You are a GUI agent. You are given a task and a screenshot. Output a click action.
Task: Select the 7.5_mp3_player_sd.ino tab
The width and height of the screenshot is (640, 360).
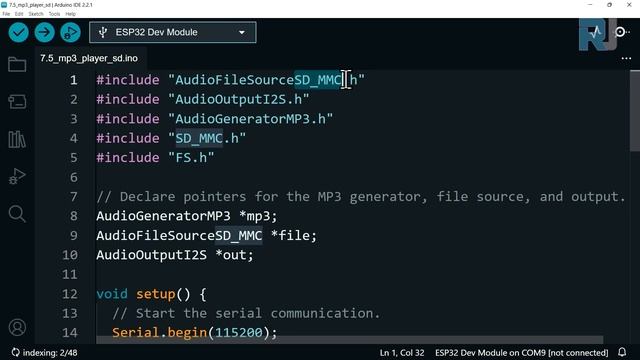tap(89, 58)
